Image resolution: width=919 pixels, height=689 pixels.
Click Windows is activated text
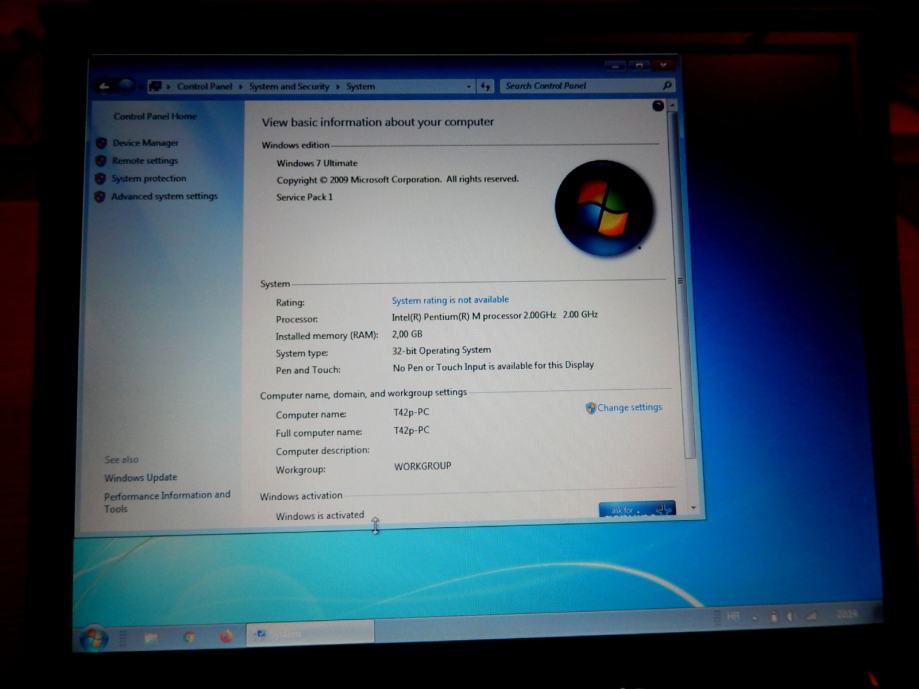point(320,516)
